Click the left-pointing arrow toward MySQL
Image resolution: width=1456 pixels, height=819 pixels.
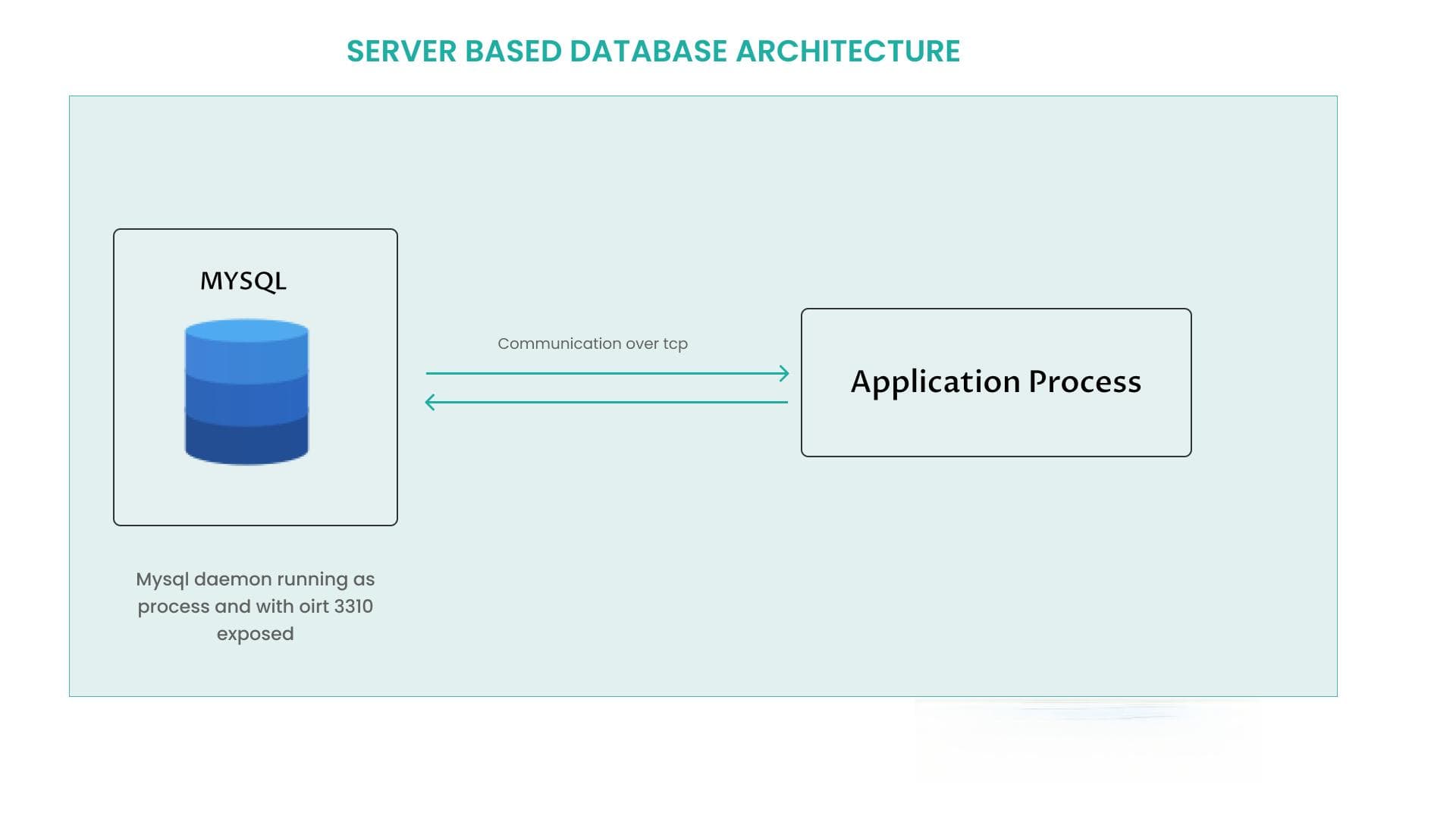[x=606, y=402]
